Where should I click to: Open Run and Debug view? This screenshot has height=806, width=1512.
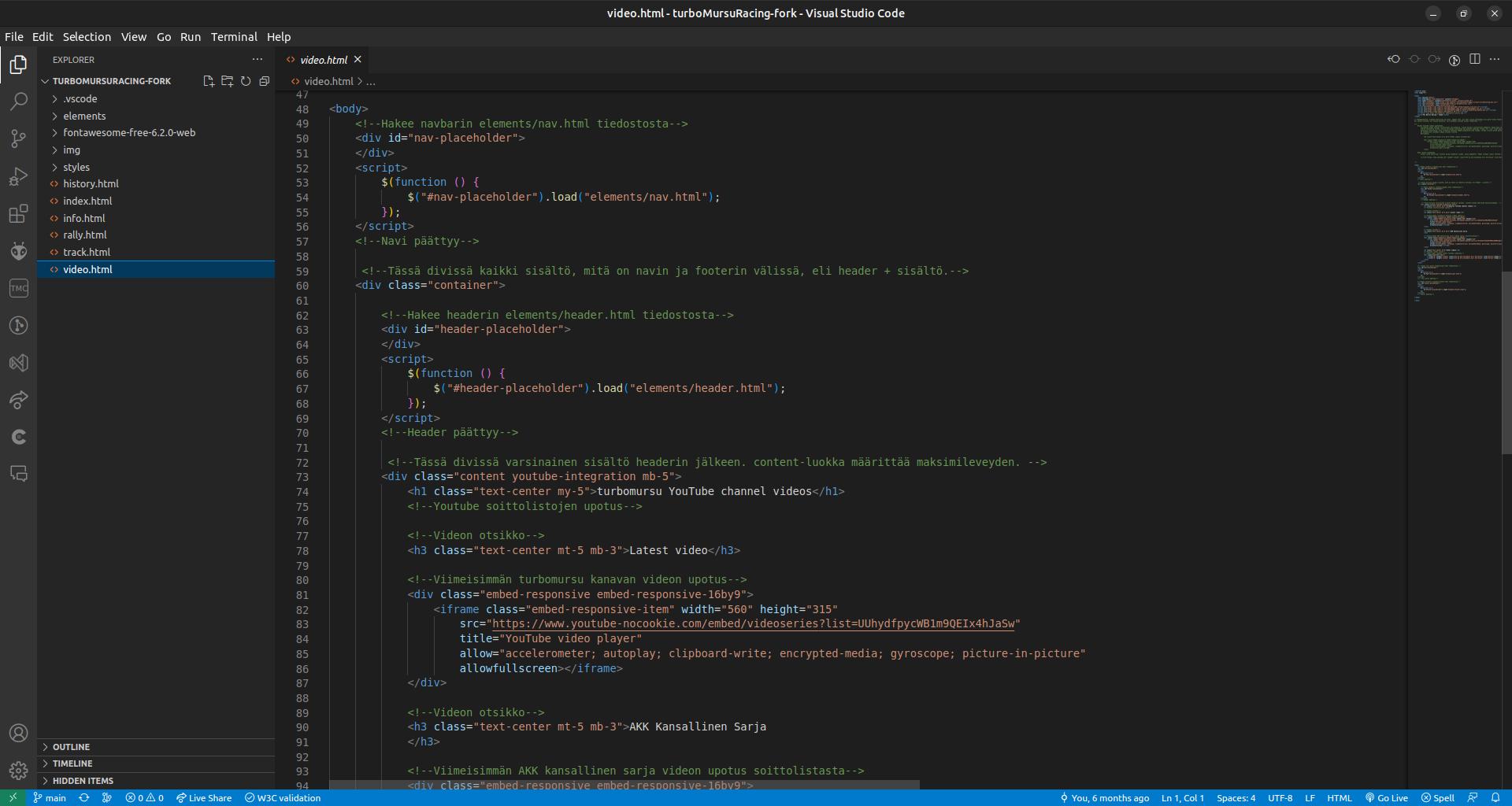coord(18,177)
